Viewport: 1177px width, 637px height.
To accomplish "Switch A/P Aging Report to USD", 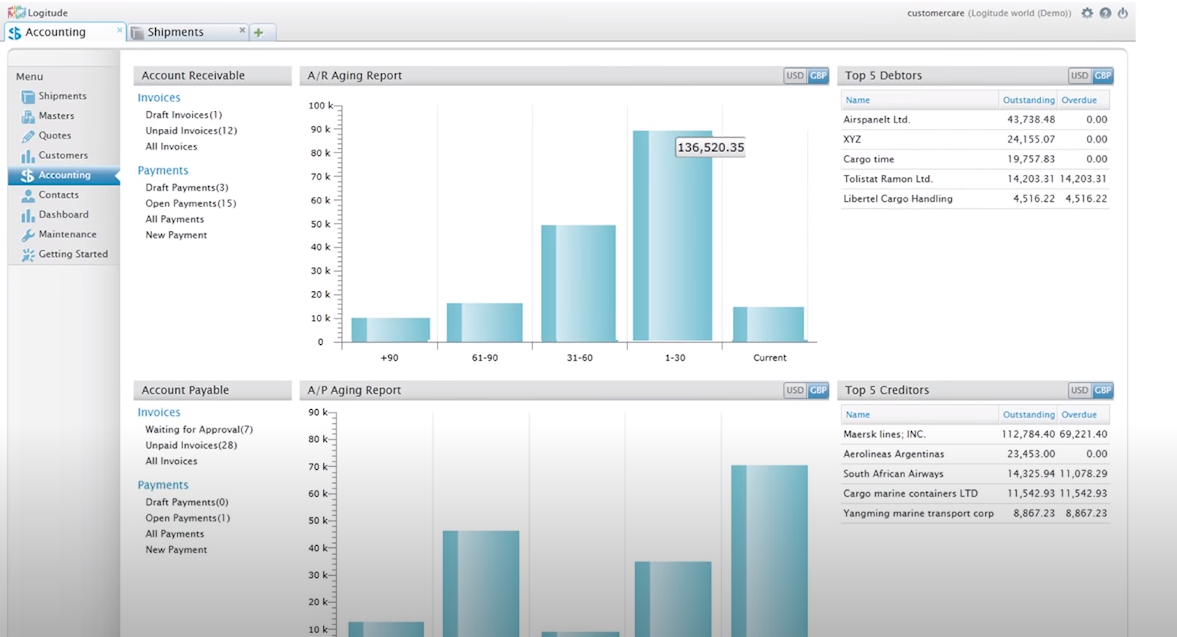I will (795, 390).
